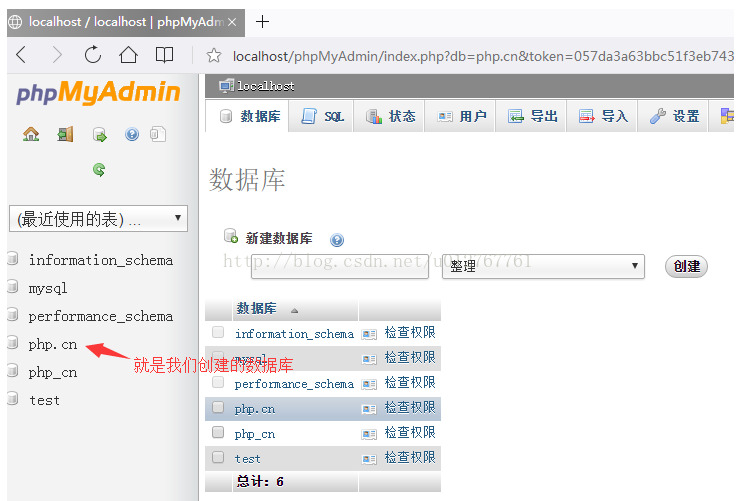The width and height of the screenshot is (736, 501).
Task: Open the 最近使用的表 dropdown
Action: tap(97, 218)
